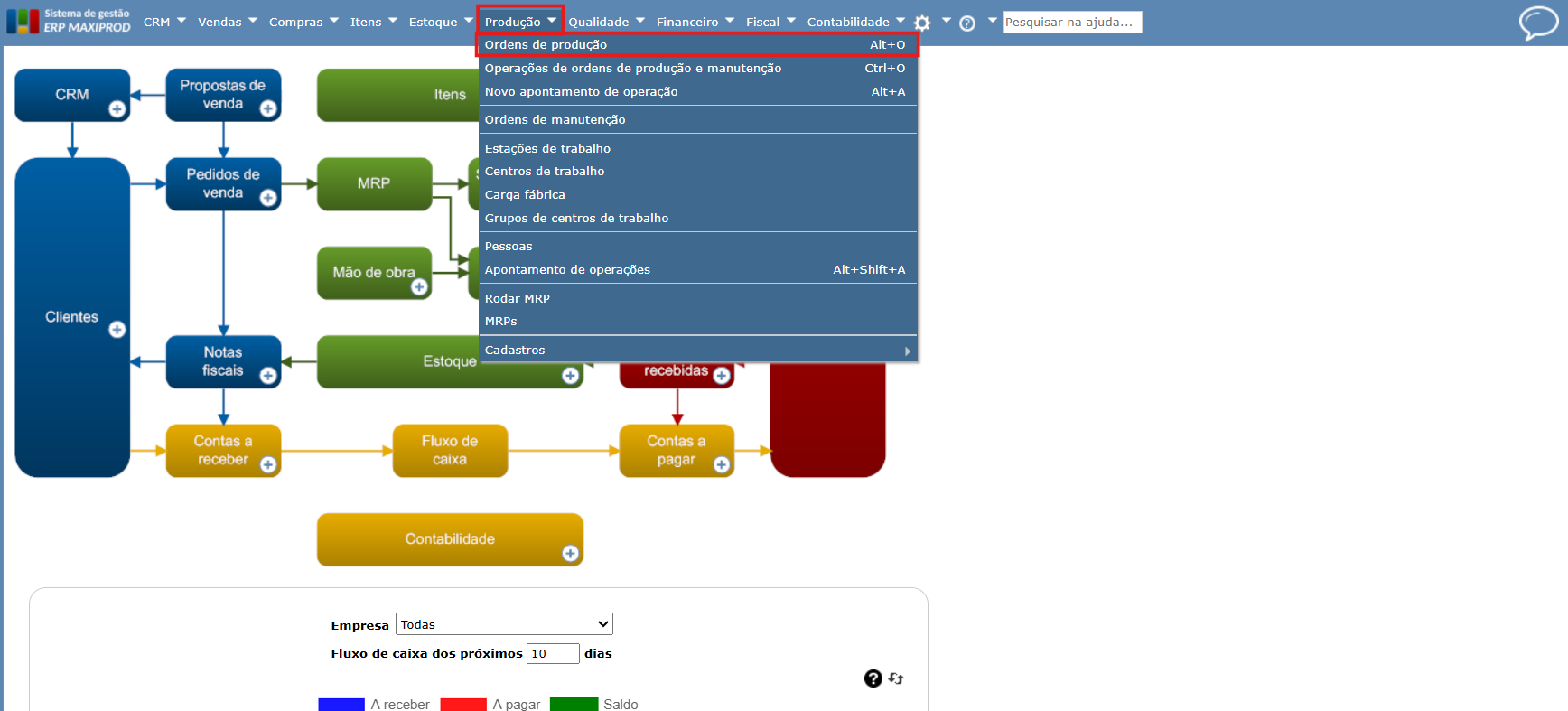Click the Produção menu
Screen dimensions: 1568x711
pos(520,22)
